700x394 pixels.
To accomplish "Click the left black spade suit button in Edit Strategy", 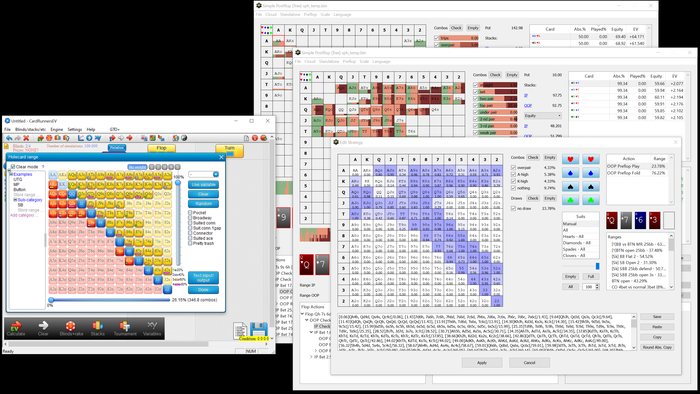I will [570, 187].
